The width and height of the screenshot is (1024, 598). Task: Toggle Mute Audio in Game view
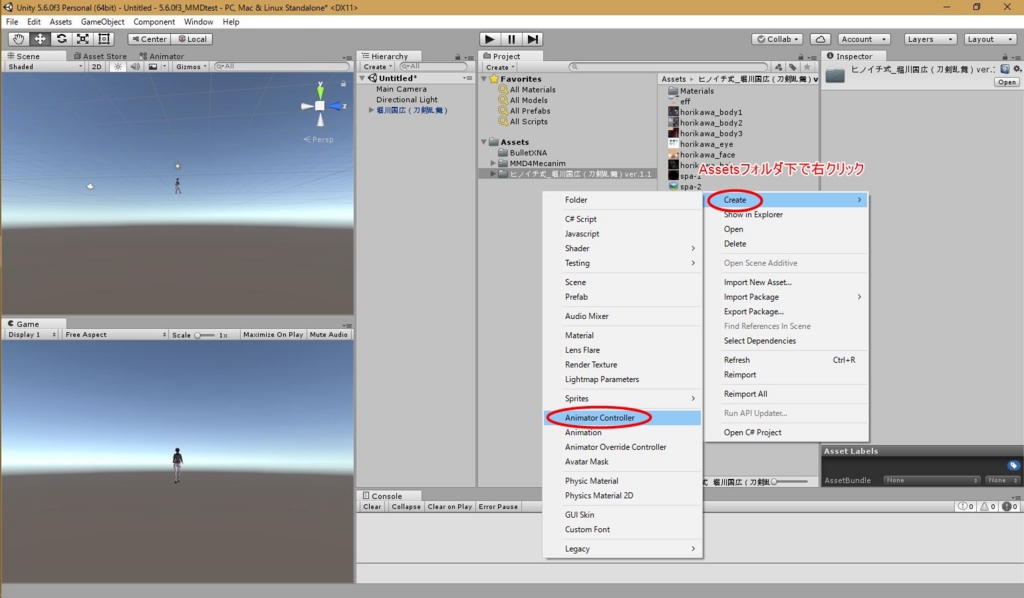pos(328,334)
